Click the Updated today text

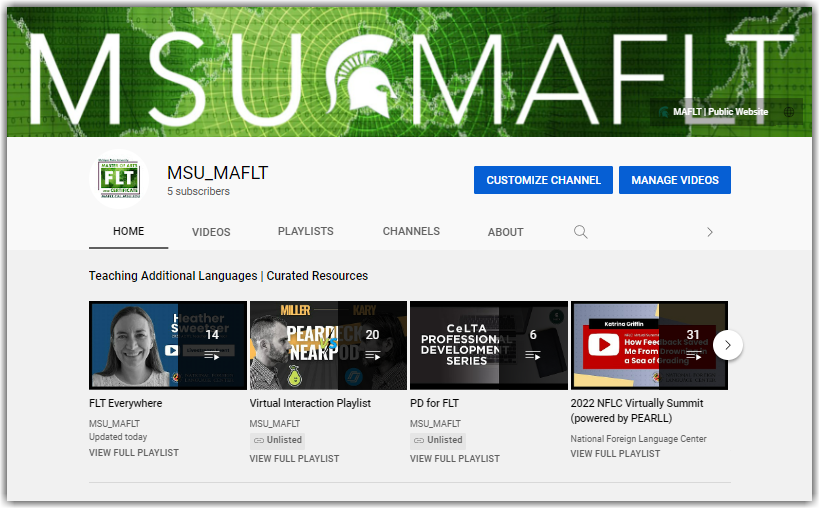pos(118,437)
